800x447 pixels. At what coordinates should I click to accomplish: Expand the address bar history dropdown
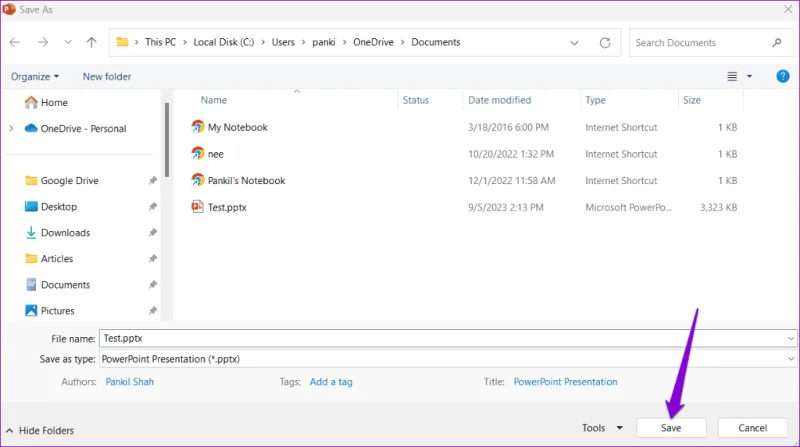pyautogui.click(x=574, y=43)
